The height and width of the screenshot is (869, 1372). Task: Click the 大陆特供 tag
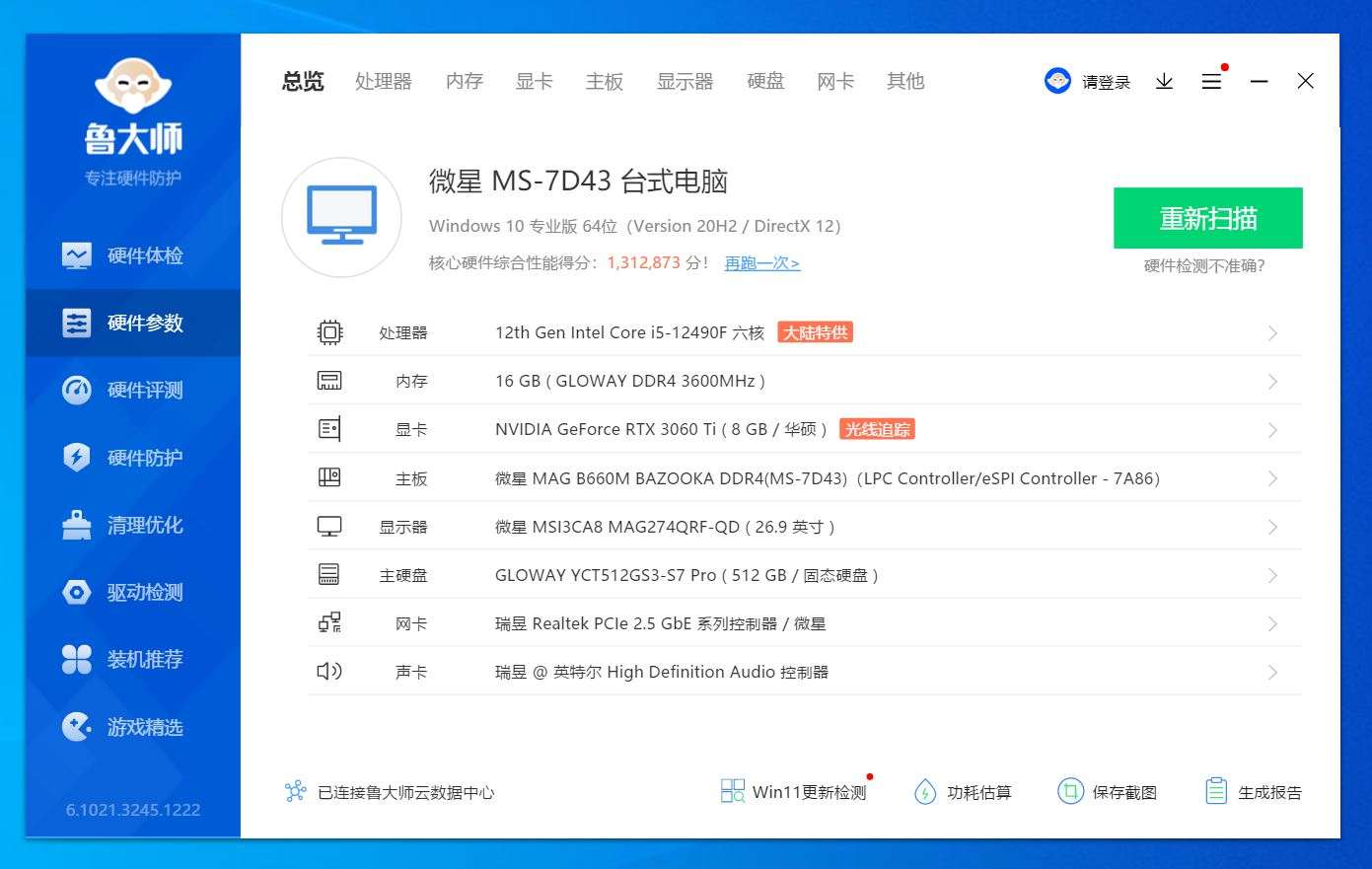point(815,332)
